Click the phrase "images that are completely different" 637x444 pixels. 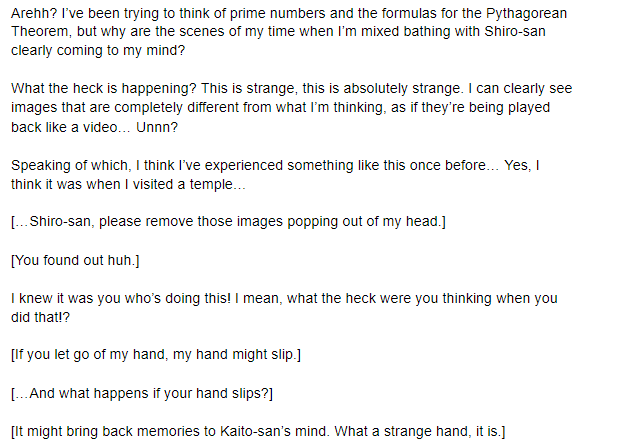point(125,108)
